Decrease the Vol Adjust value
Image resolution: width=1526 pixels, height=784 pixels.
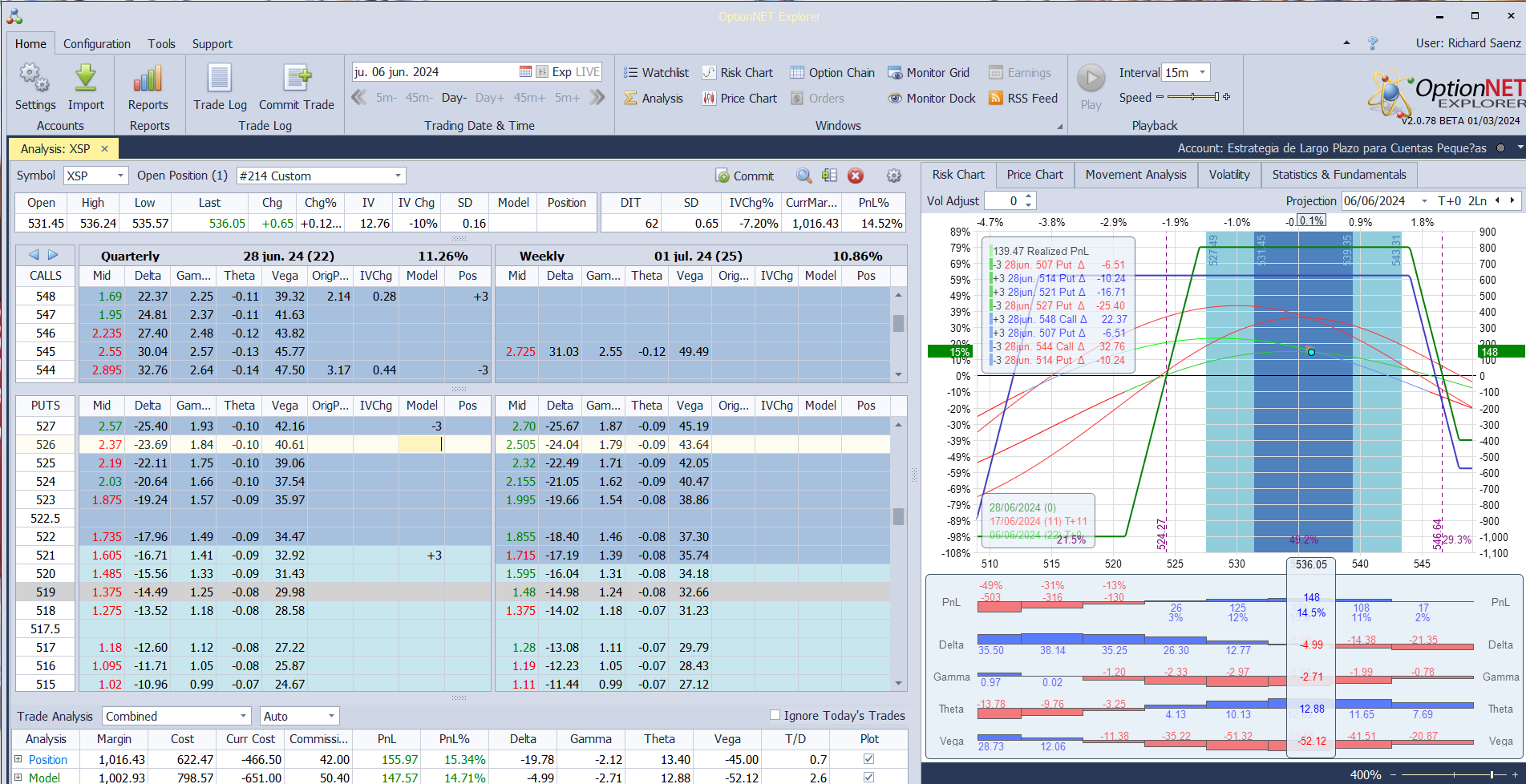pos(1029,205)
